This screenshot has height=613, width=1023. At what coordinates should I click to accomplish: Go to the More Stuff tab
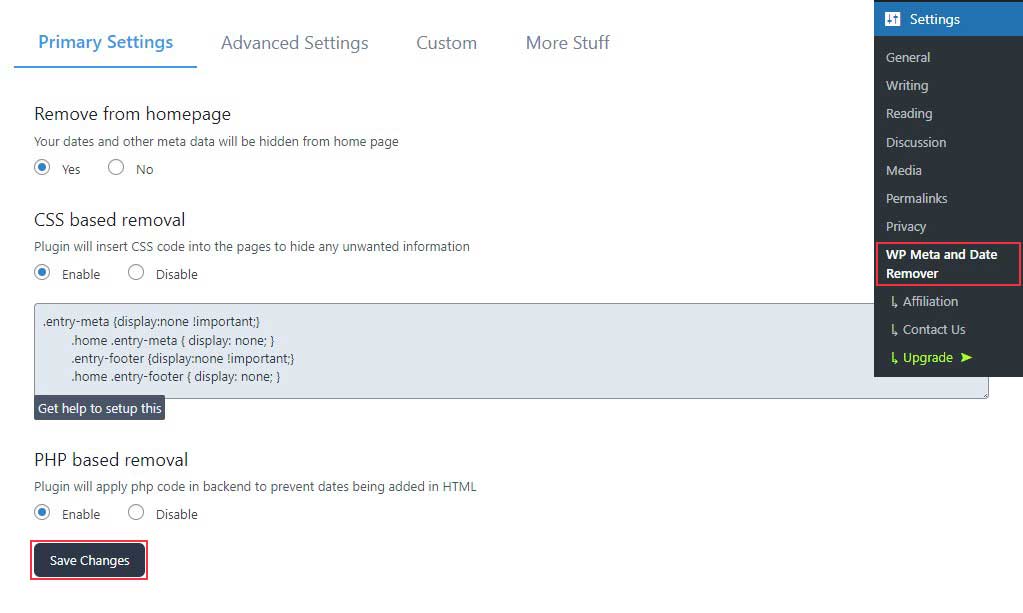567,43
